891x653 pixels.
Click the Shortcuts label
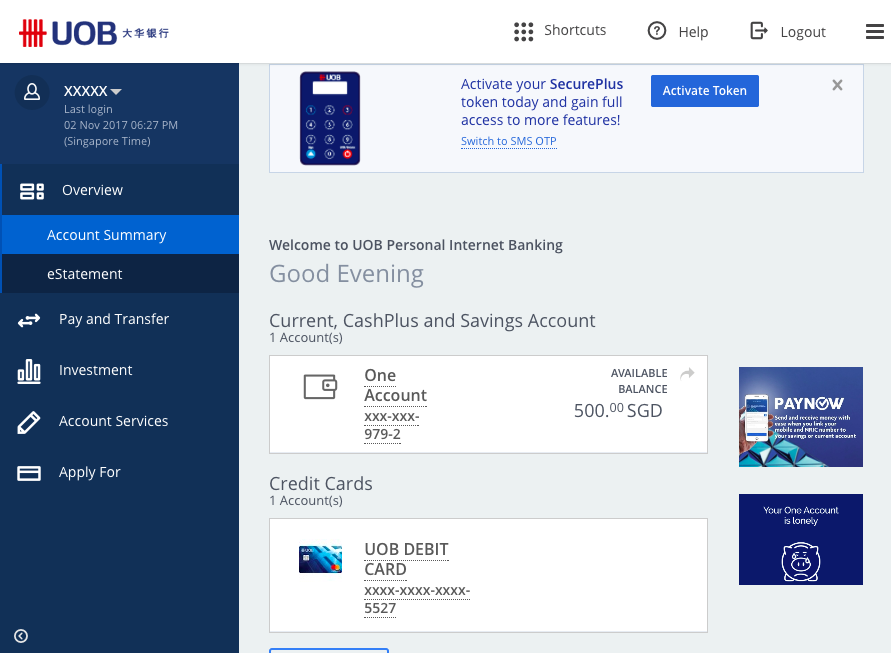click(575, 30)
